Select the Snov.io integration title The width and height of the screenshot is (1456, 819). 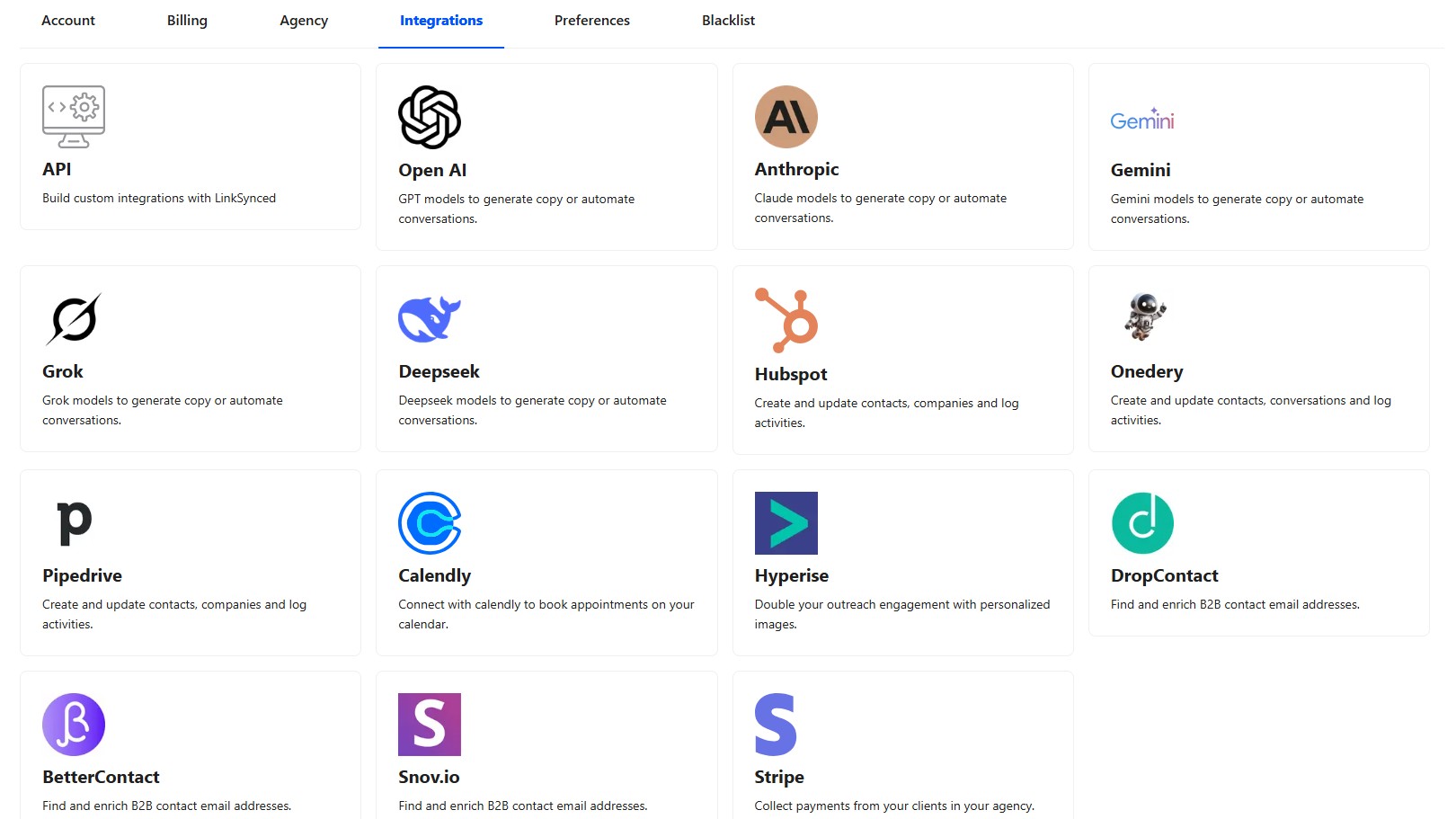pyautogui.click(x=429, y=777)
